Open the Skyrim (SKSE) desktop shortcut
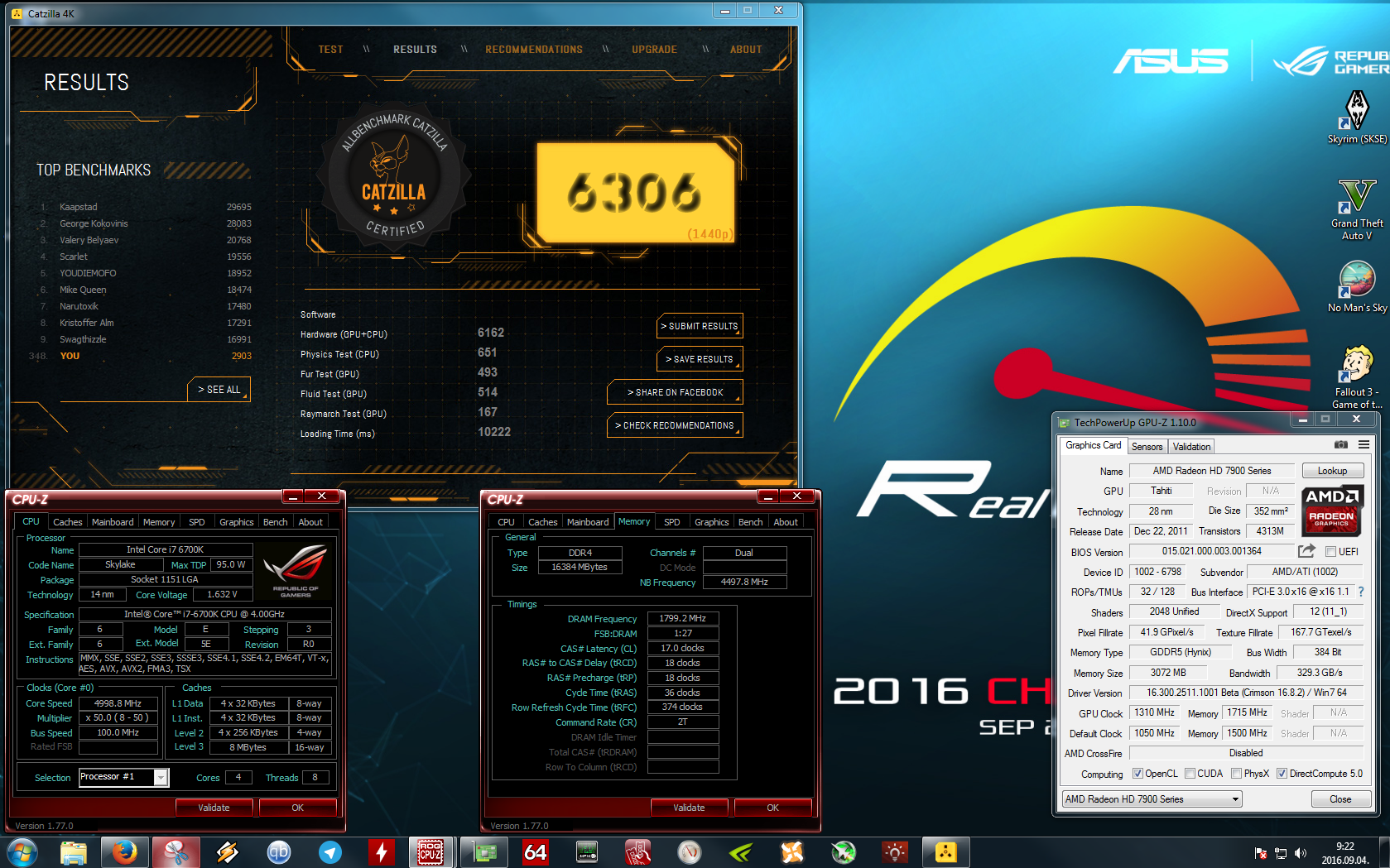 1357,117
